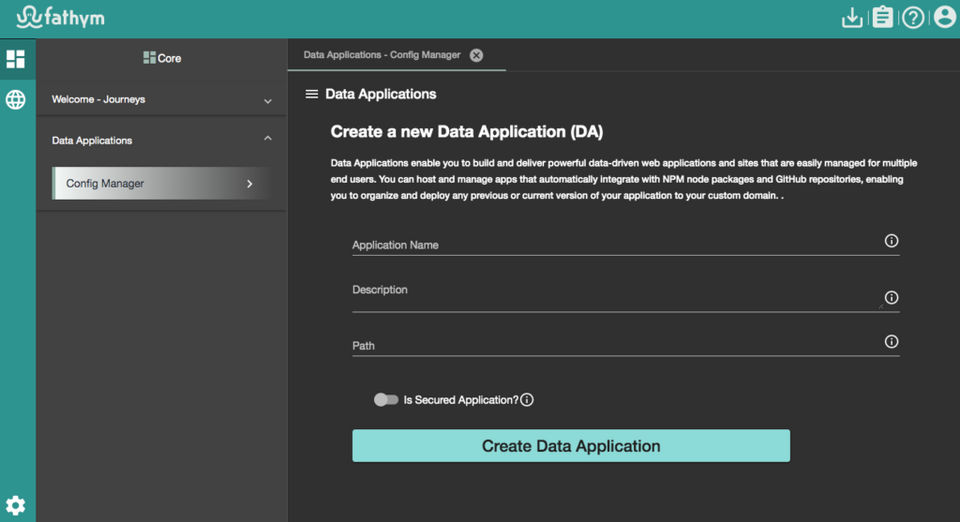The image size is (960, 522).
Task: Select the dashboard grid icon in sidebar
Action: 16,58
